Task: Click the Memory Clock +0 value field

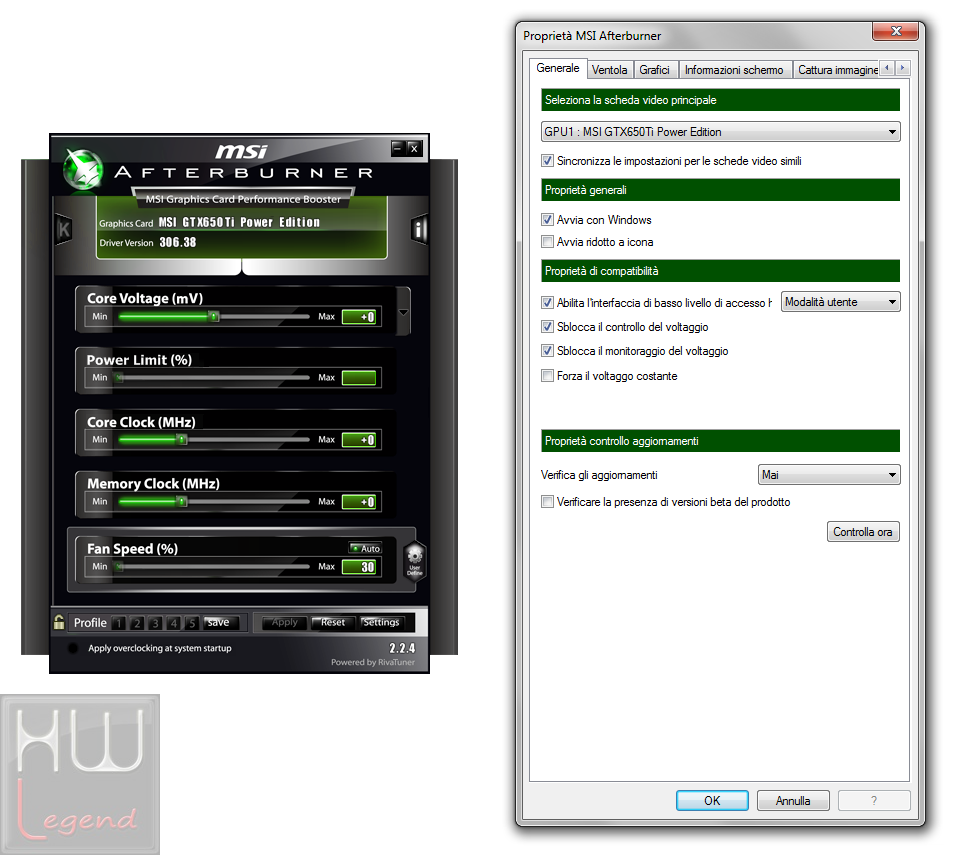Action: [x=359, y=502]
